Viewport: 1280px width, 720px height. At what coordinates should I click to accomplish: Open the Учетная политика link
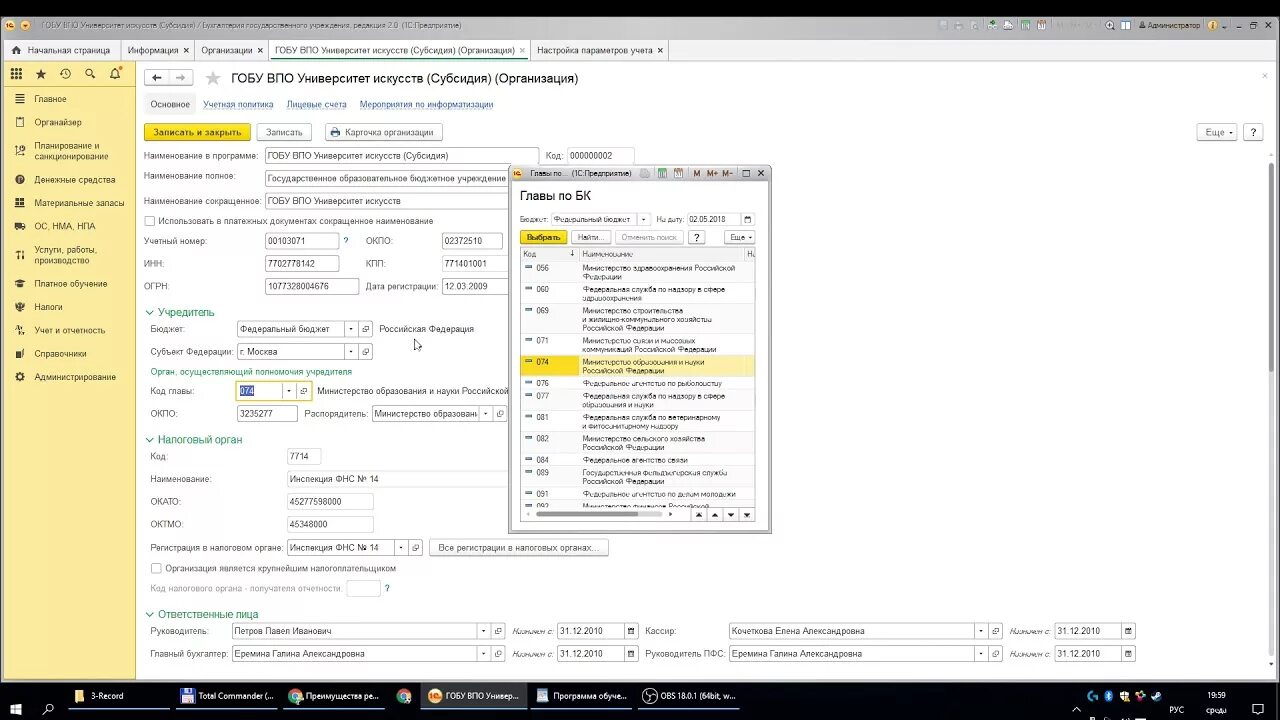[238, 104]
